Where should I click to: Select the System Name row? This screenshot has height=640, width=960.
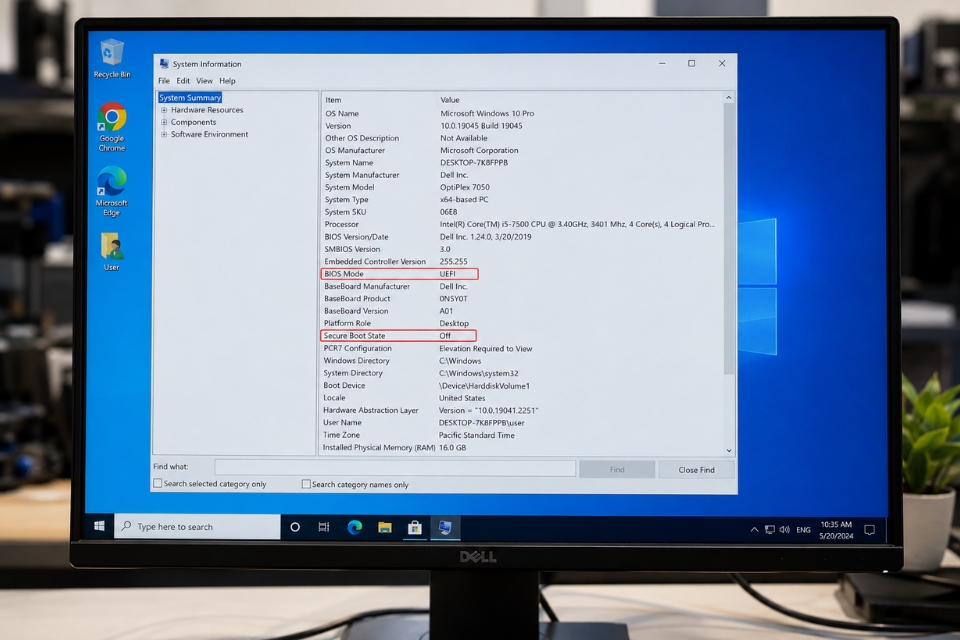tap(521, 162)
